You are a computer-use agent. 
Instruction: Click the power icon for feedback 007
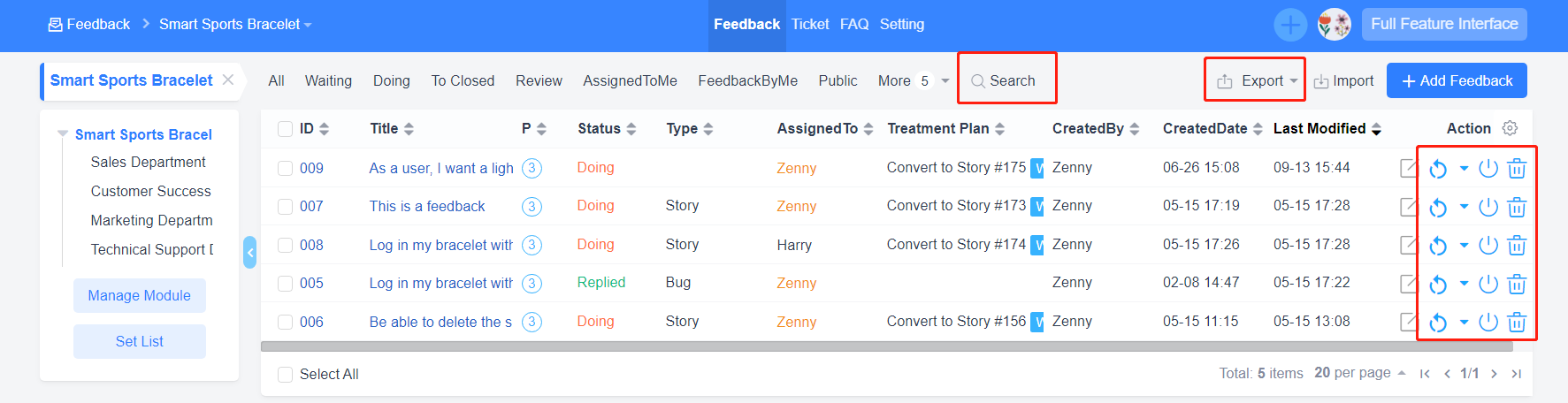(1488, 207)
